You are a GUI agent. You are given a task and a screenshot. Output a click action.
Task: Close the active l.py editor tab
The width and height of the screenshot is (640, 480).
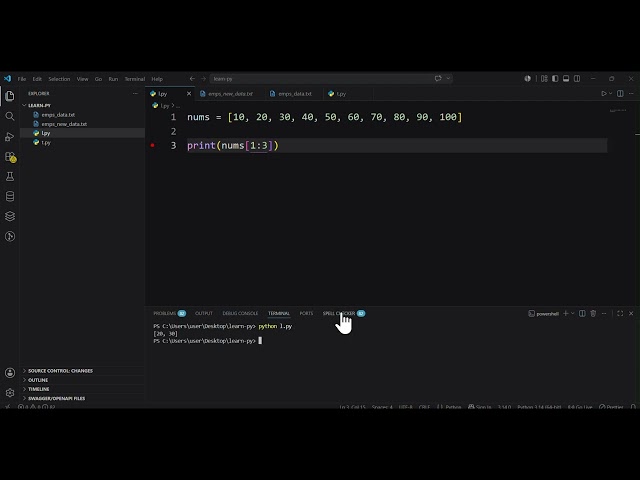[x=189, y=93]
